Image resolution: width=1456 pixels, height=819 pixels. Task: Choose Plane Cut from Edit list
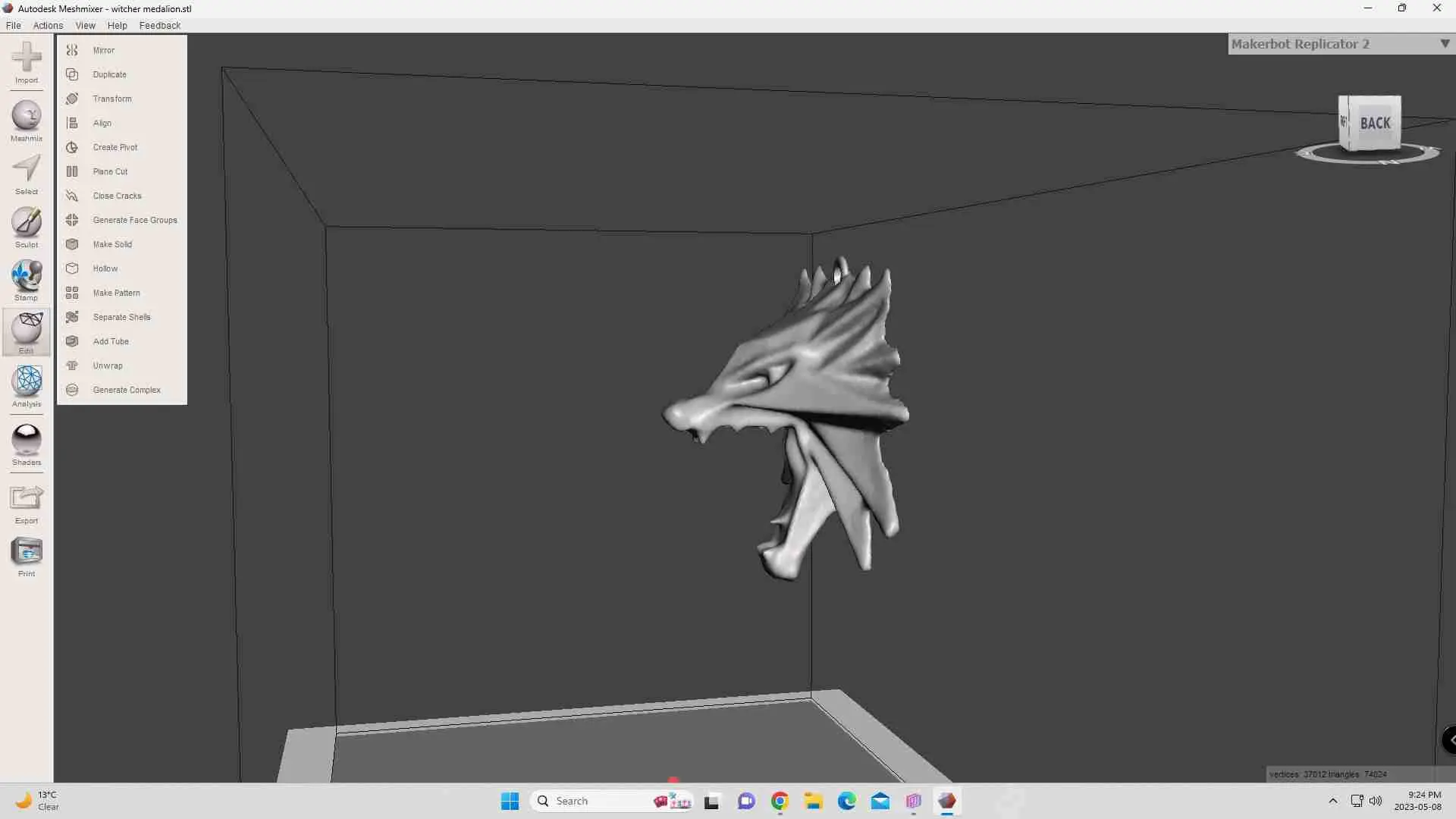click(x=110, y=171)
